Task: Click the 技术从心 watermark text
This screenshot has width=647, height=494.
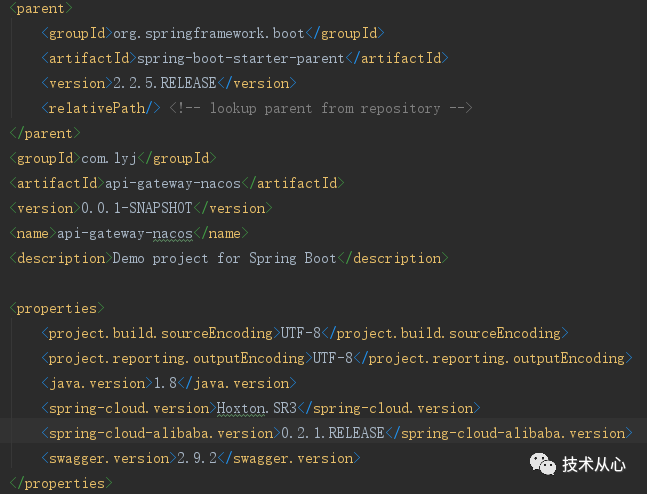Action: tap(593, 464)
